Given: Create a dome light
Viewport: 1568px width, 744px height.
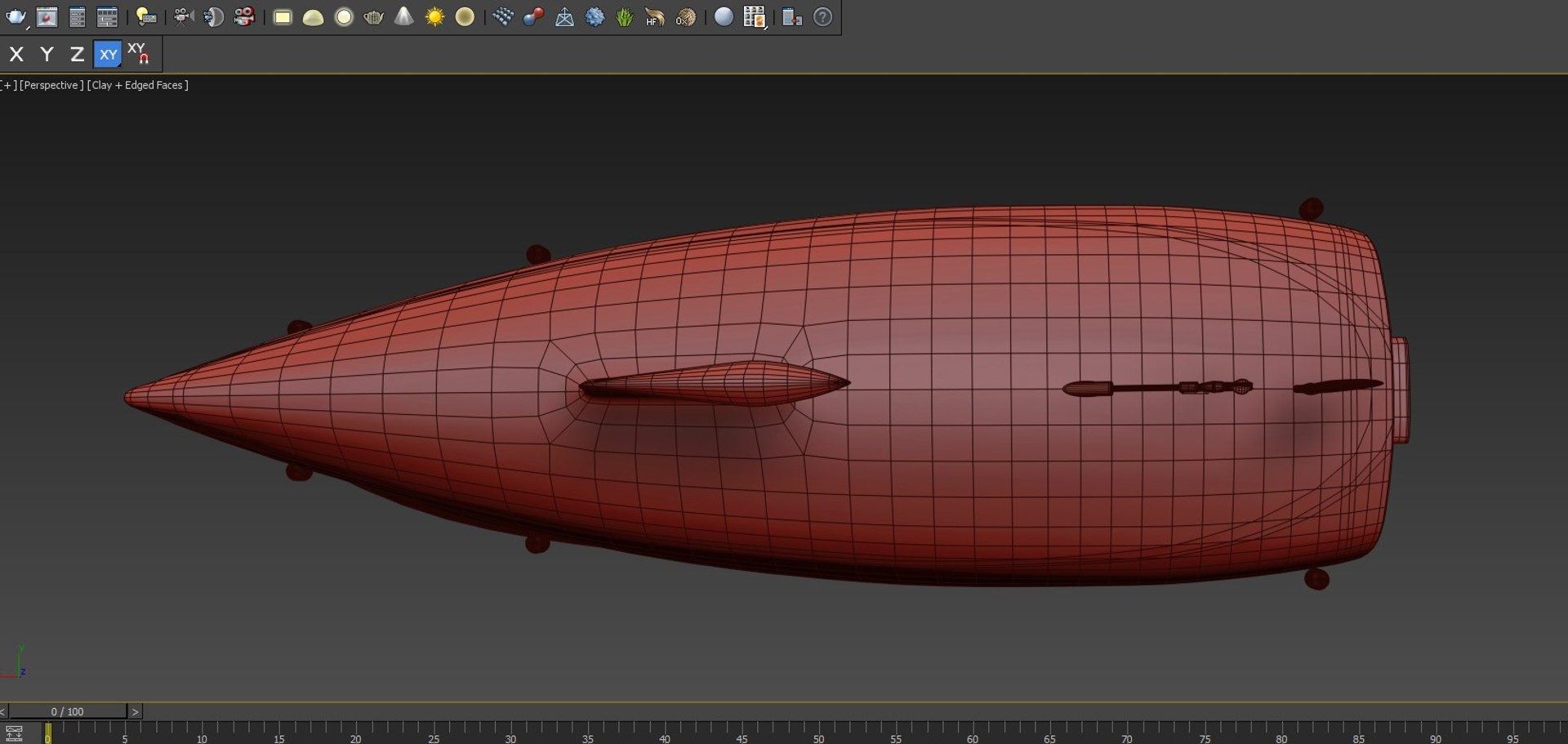Looking at the screenshot, I should pos(314,17).
